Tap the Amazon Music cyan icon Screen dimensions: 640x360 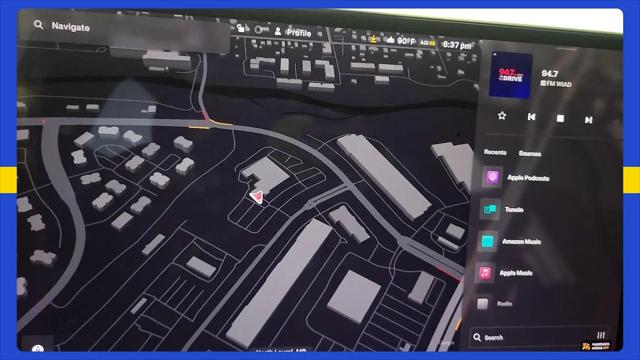pyautogui.click(x=487, y=241)
